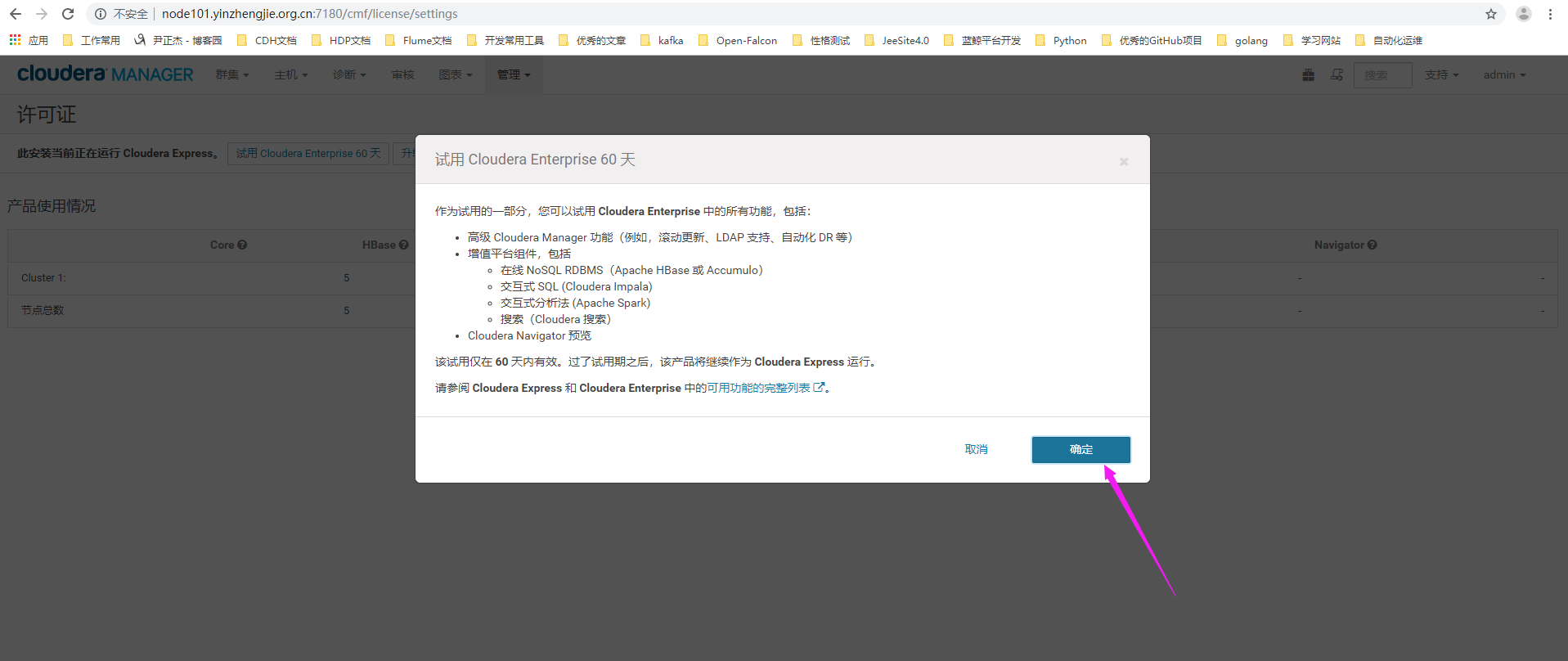Open the 性格测试 bookmark folder

click(821, 40)
